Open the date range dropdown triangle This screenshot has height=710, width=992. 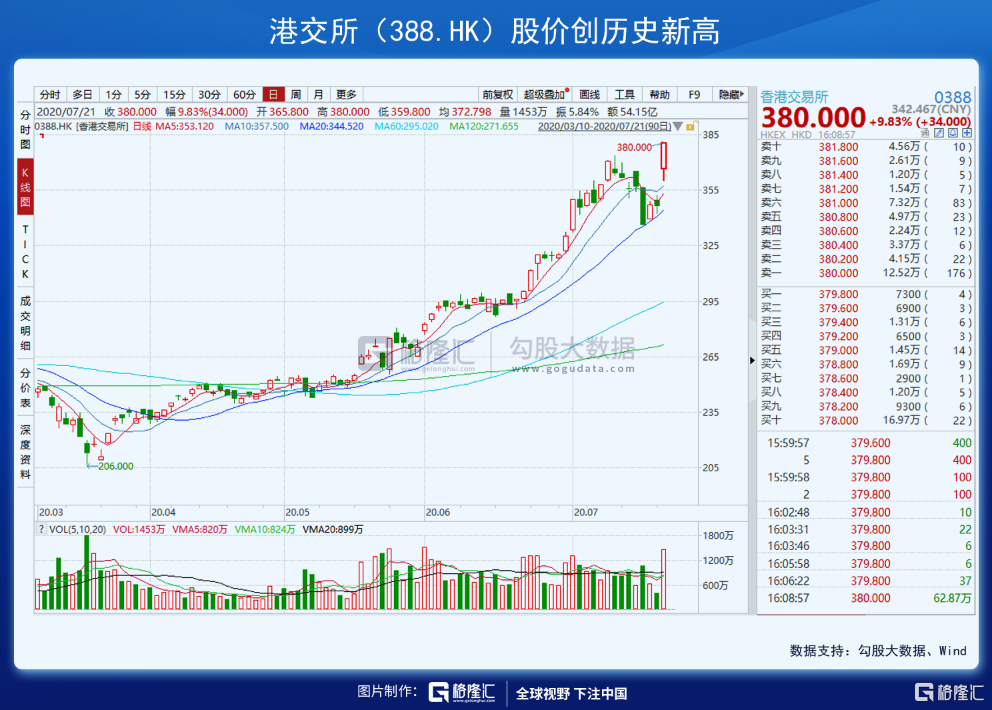point(678,127)
